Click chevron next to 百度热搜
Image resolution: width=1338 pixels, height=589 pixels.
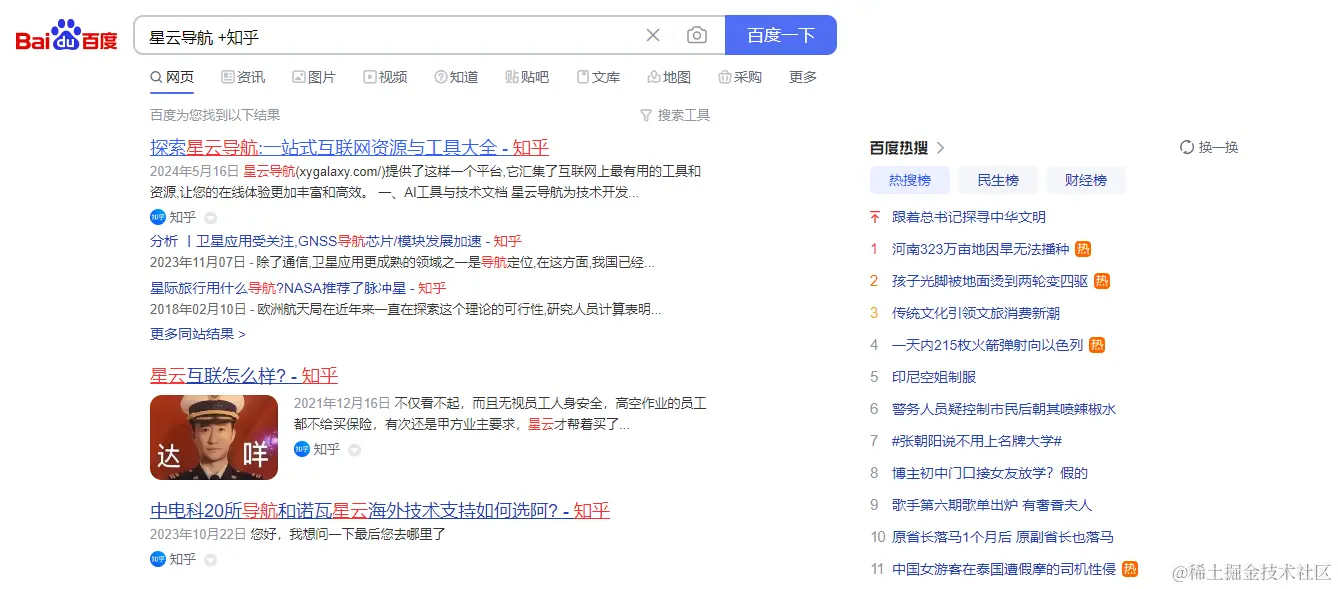(x=940, y=148)
